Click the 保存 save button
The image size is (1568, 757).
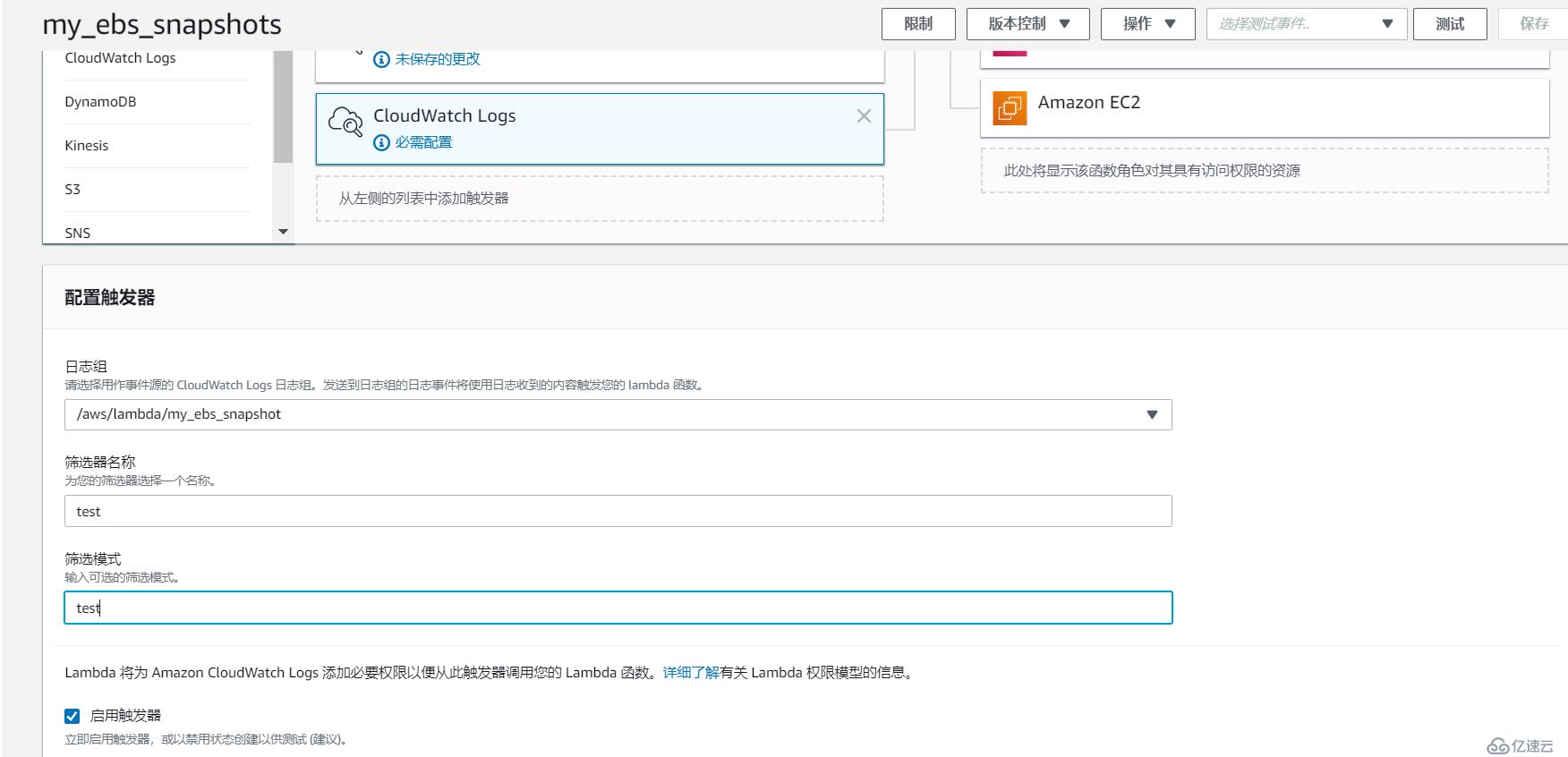tap(1534, 24)
